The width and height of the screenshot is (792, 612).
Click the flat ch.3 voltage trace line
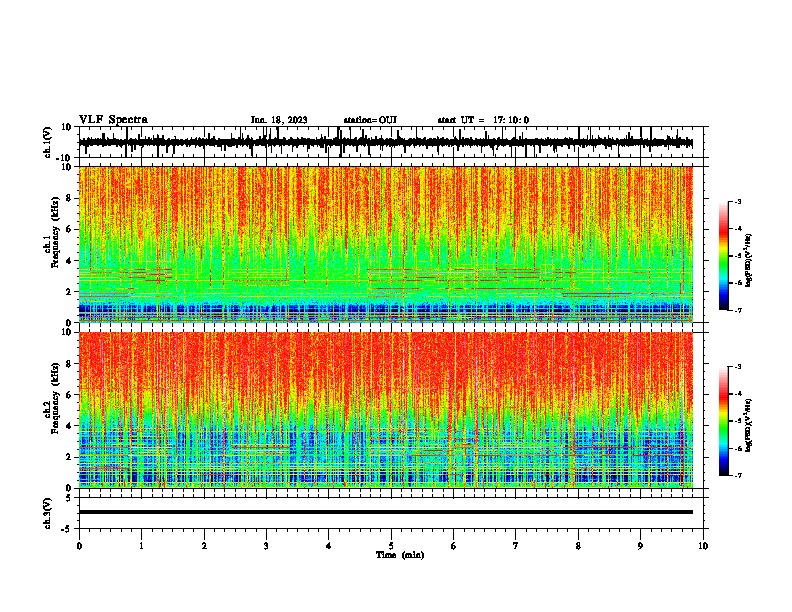(386, 512)
